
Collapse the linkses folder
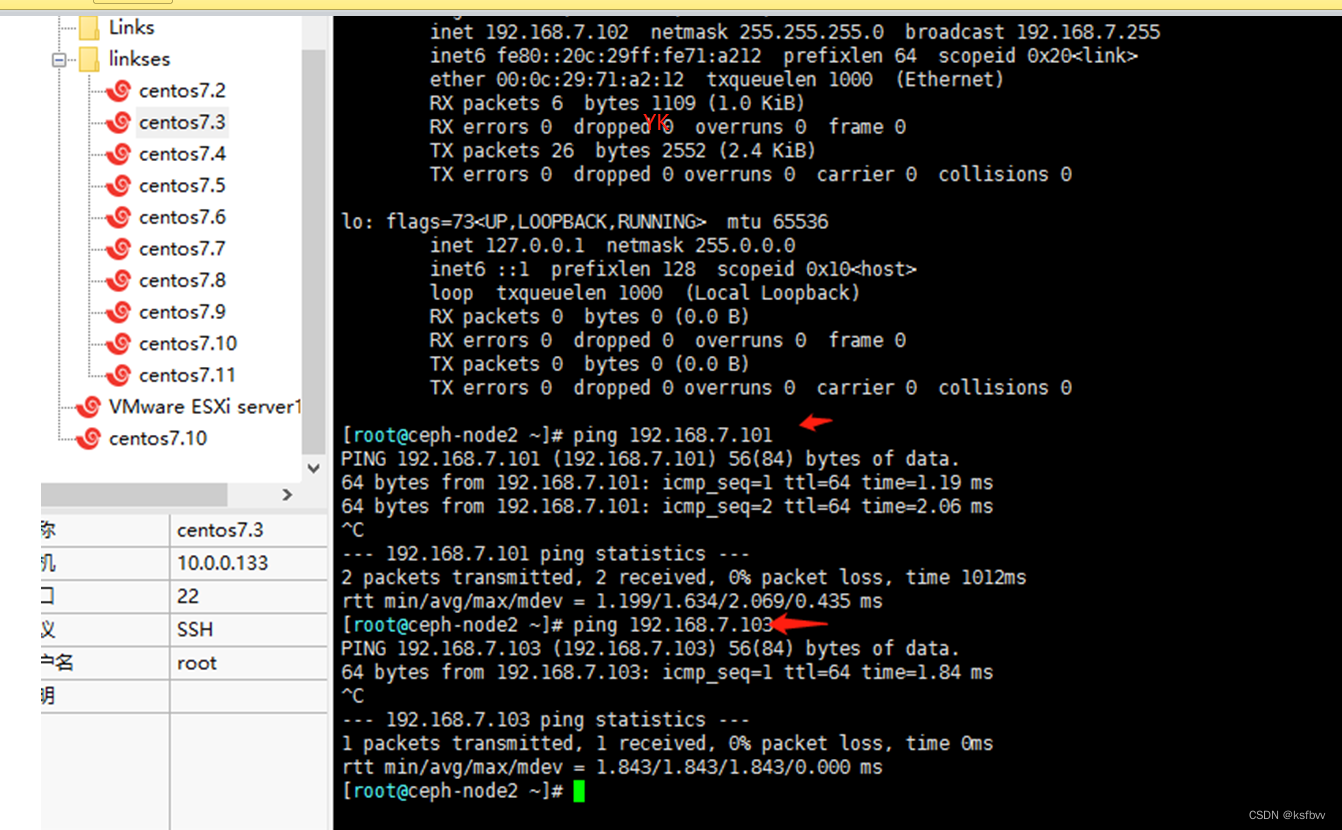(x=59, y=60)
